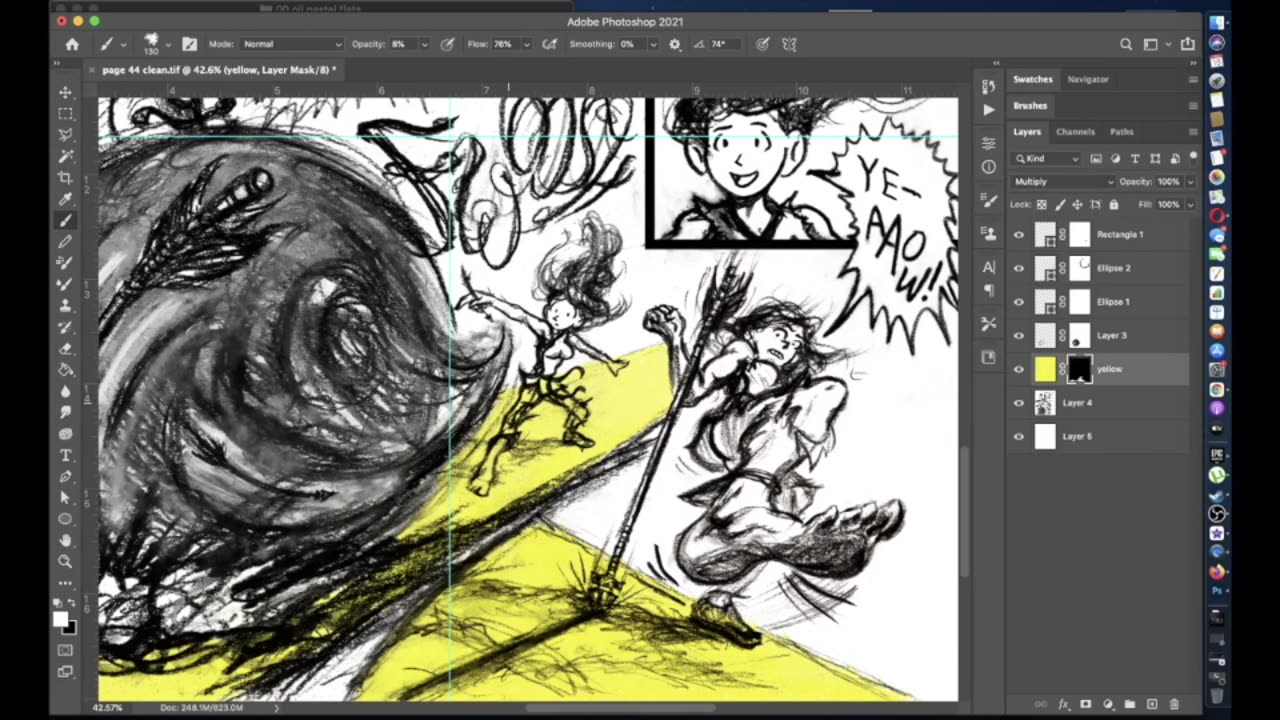Hide the Rectangle 1 layer
The image size is (1280, 720).
point(1019,235)
